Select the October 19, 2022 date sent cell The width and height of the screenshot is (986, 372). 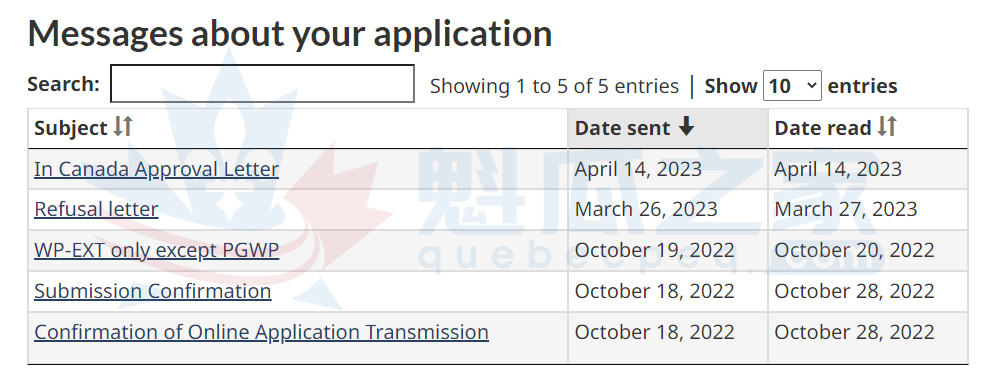668,250
